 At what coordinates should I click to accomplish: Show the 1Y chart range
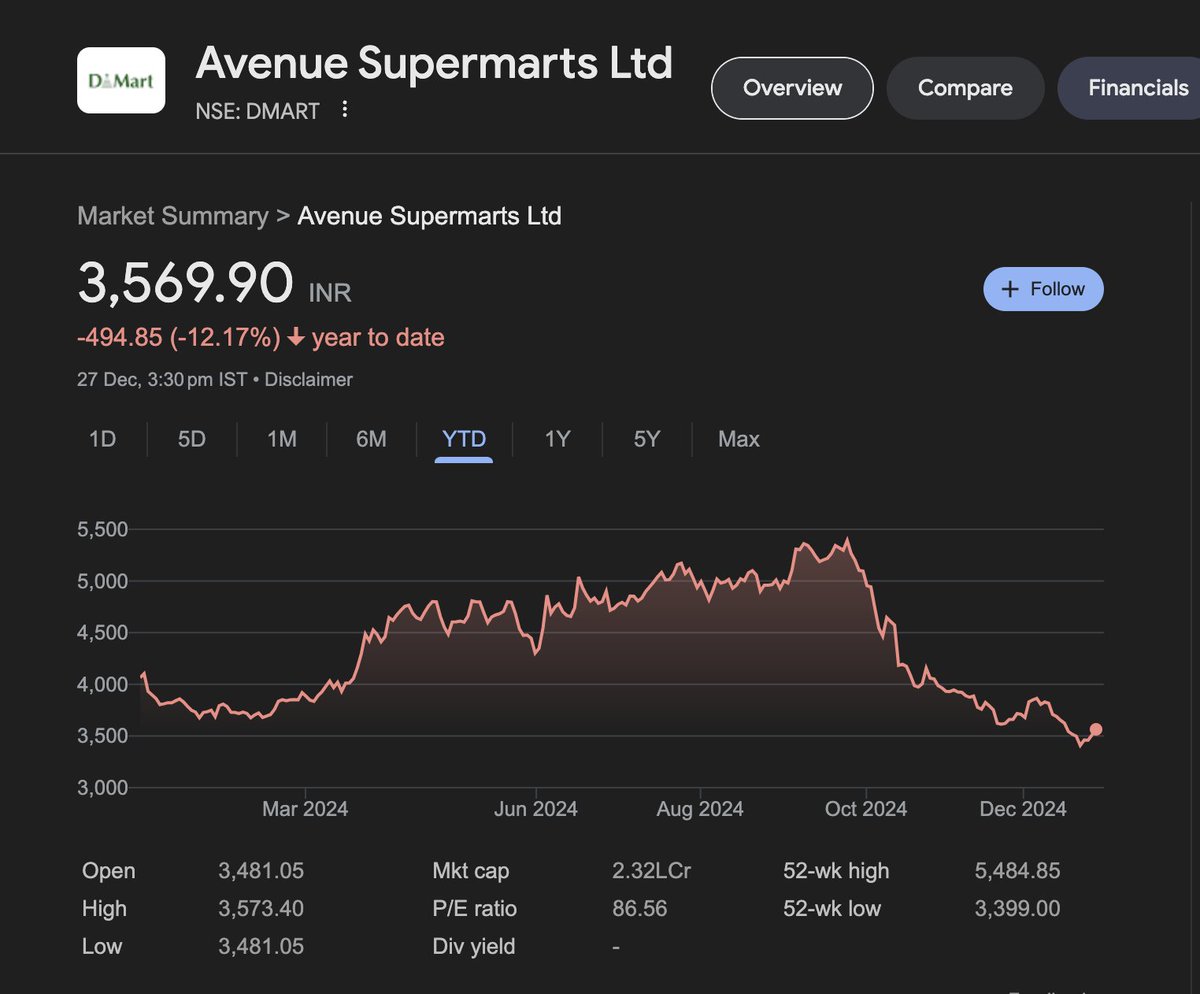[557, 439]
